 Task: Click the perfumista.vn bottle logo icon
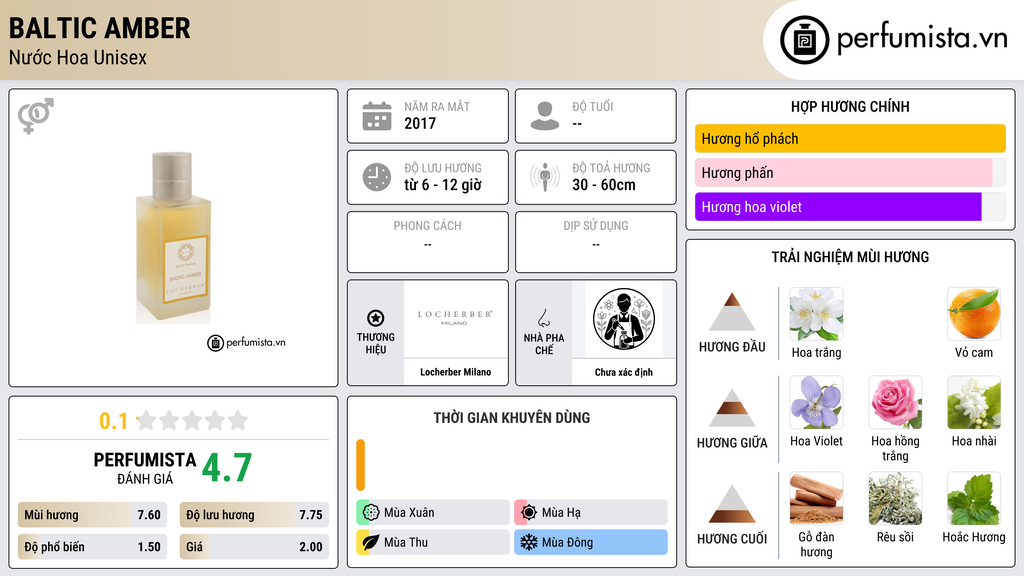(804, 40)
